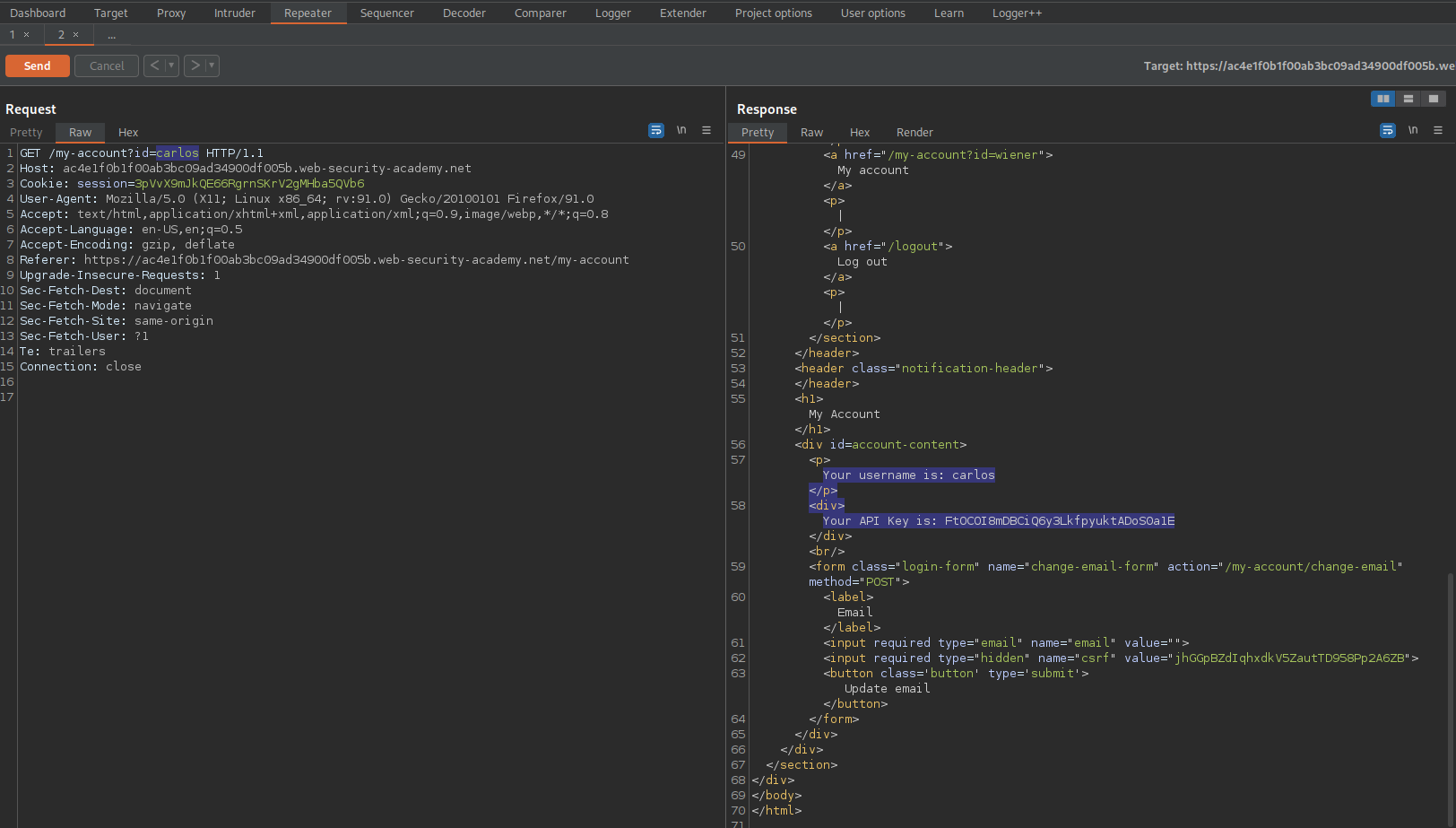The width and height of the screenshot is (1456, 828).
Task: Open the Intruder tab
Action: [235, 13]
